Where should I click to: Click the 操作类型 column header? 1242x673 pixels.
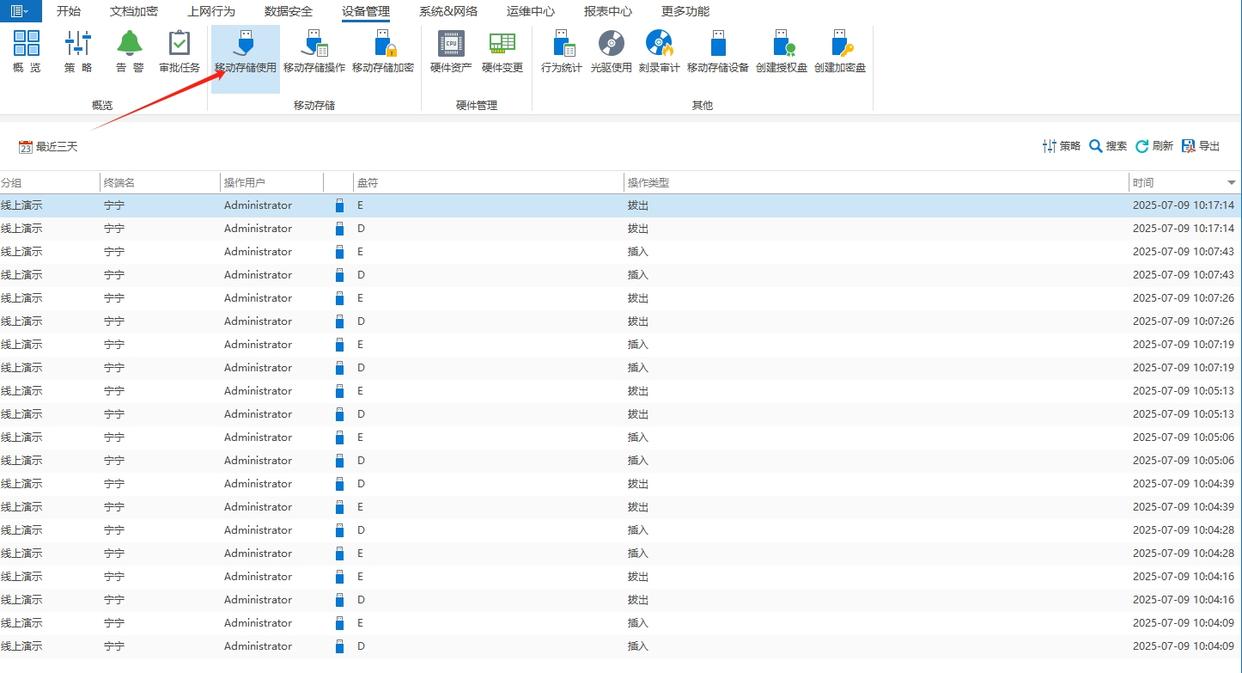(648, 183)
